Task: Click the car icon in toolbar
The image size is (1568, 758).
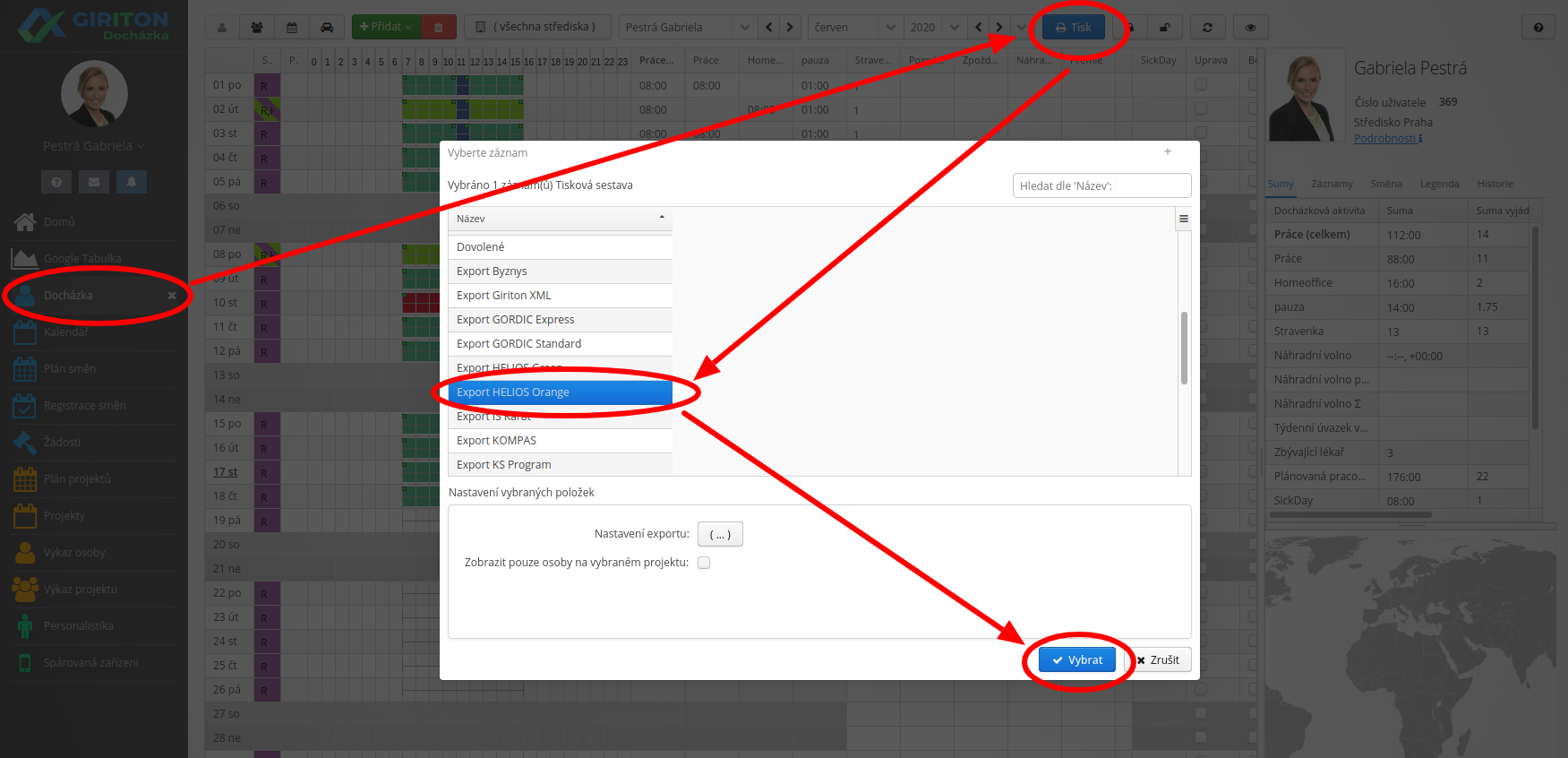Action: point(327,28)
